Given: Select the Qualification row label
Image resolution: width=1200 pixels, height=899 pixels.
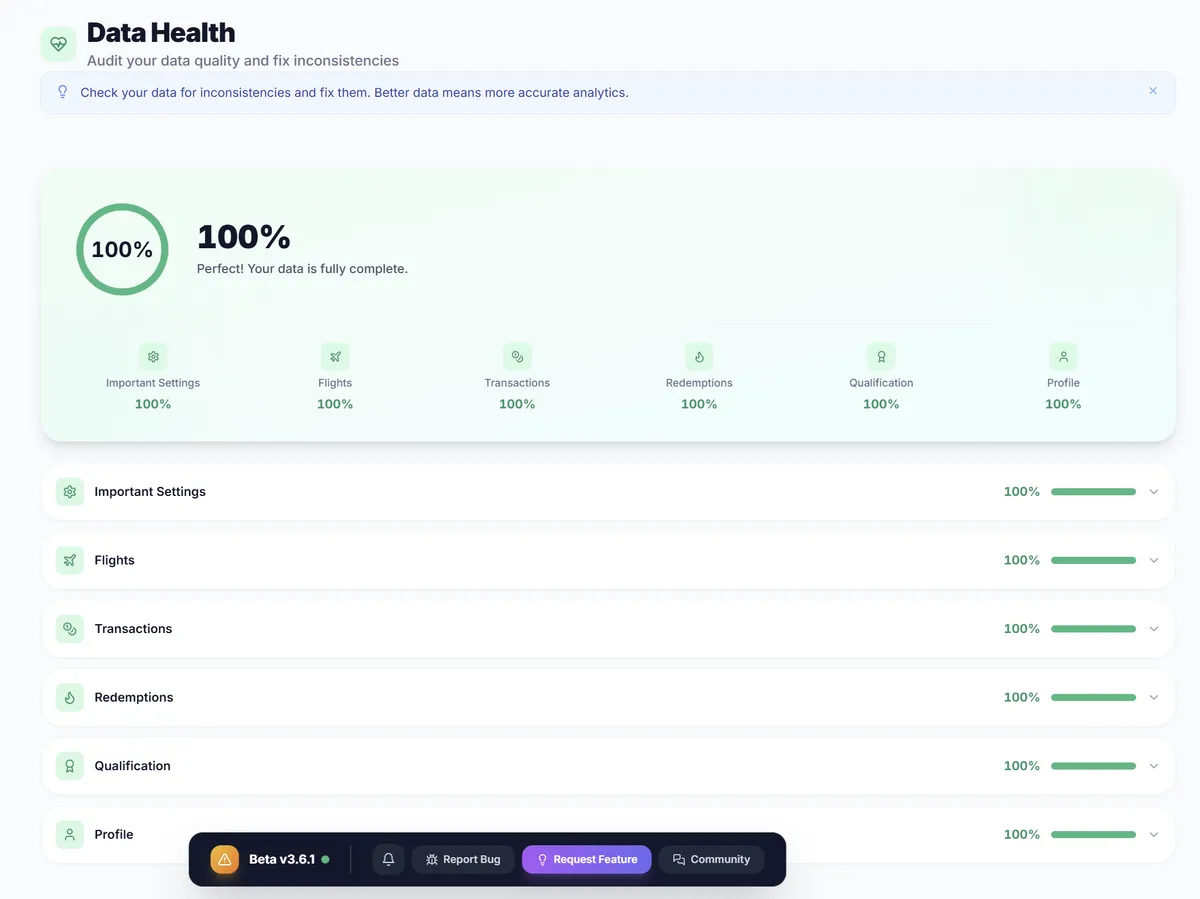Looking at the screenshot, I should (x=133, y=765).
